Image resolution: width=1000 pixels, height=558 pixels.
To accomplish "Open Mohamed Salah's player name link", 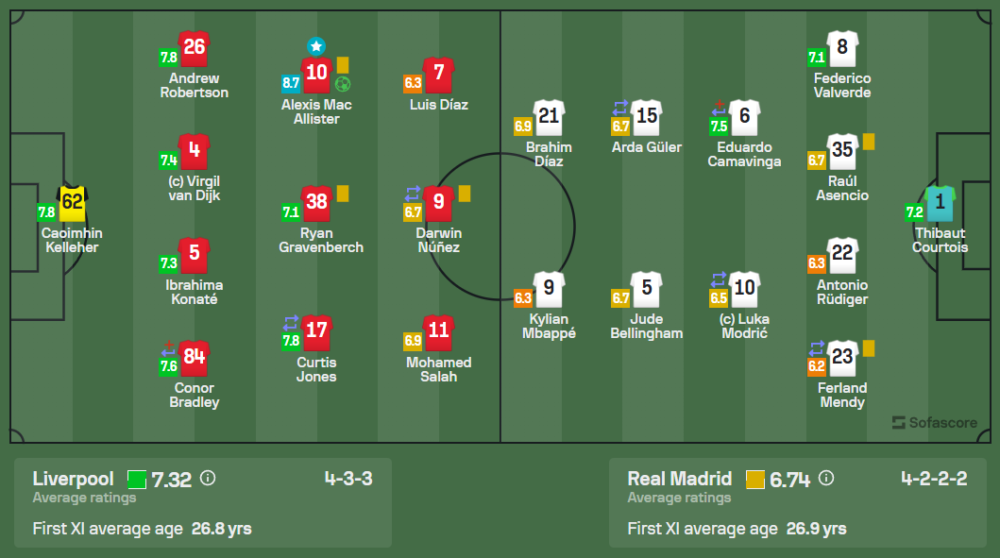I will (x=438, y=369).
